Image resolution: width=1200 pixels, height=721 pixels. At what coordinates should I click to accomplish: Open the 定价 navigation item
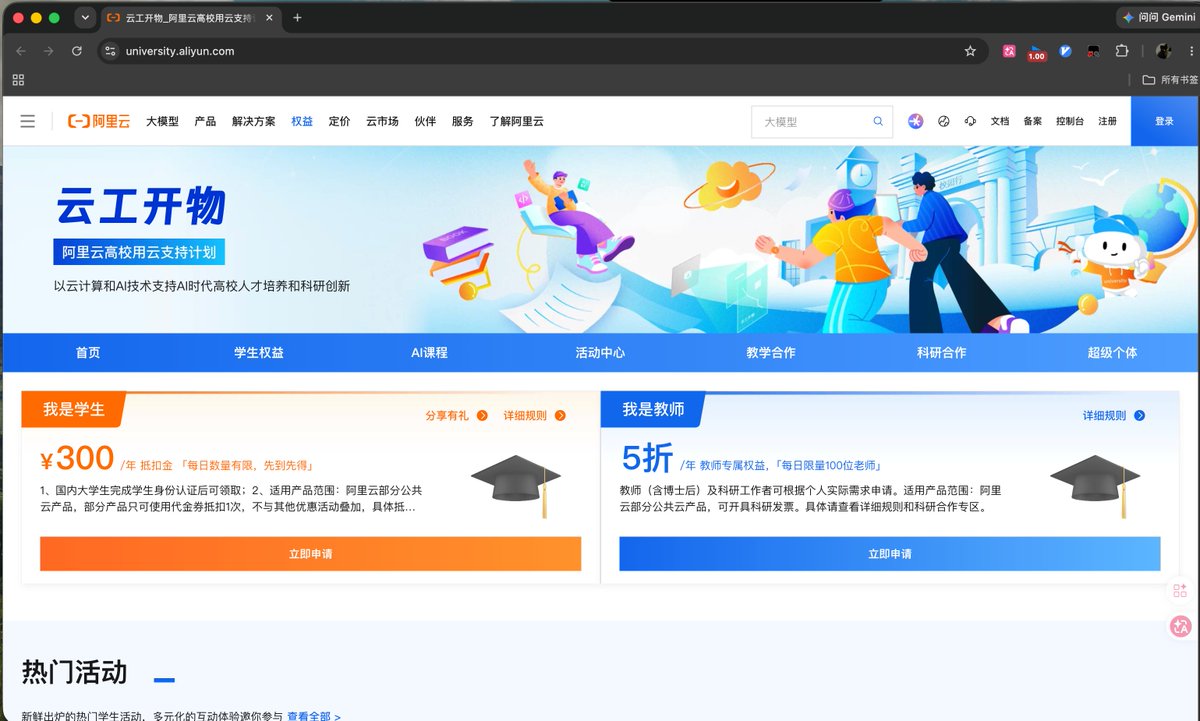339,121
